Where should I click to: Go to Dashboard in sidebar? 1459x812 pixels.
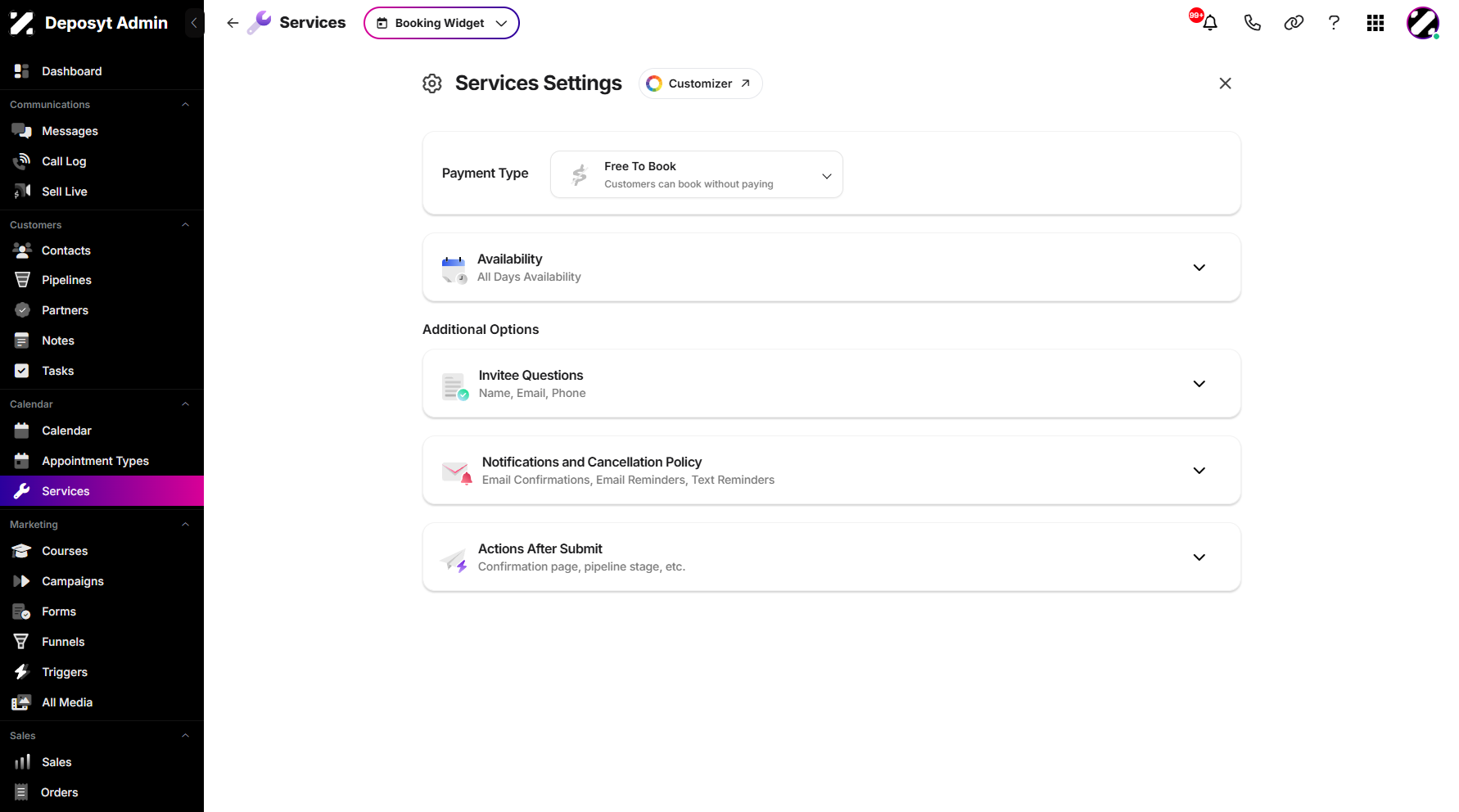click(x=102, y=71)
